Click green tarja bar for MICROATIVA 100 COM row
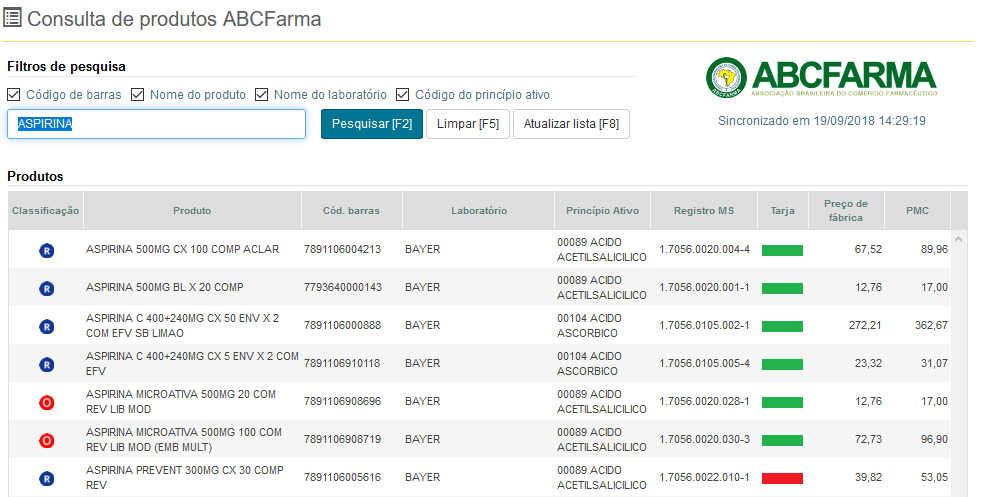This screenshot has height=497, width=987. click(x=782, y=440)
